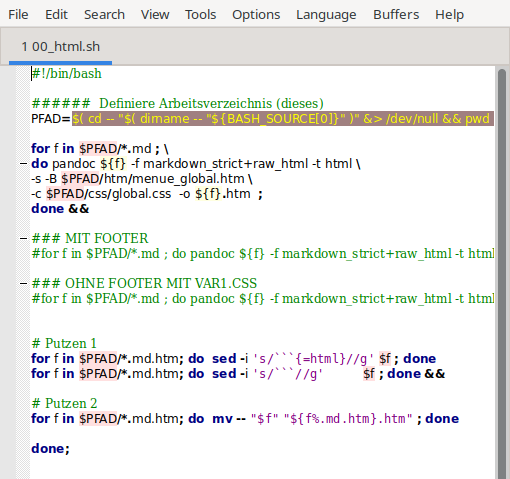Click the vertical scrollbar thumb
The image size is (510, 479).
[502, 273]
